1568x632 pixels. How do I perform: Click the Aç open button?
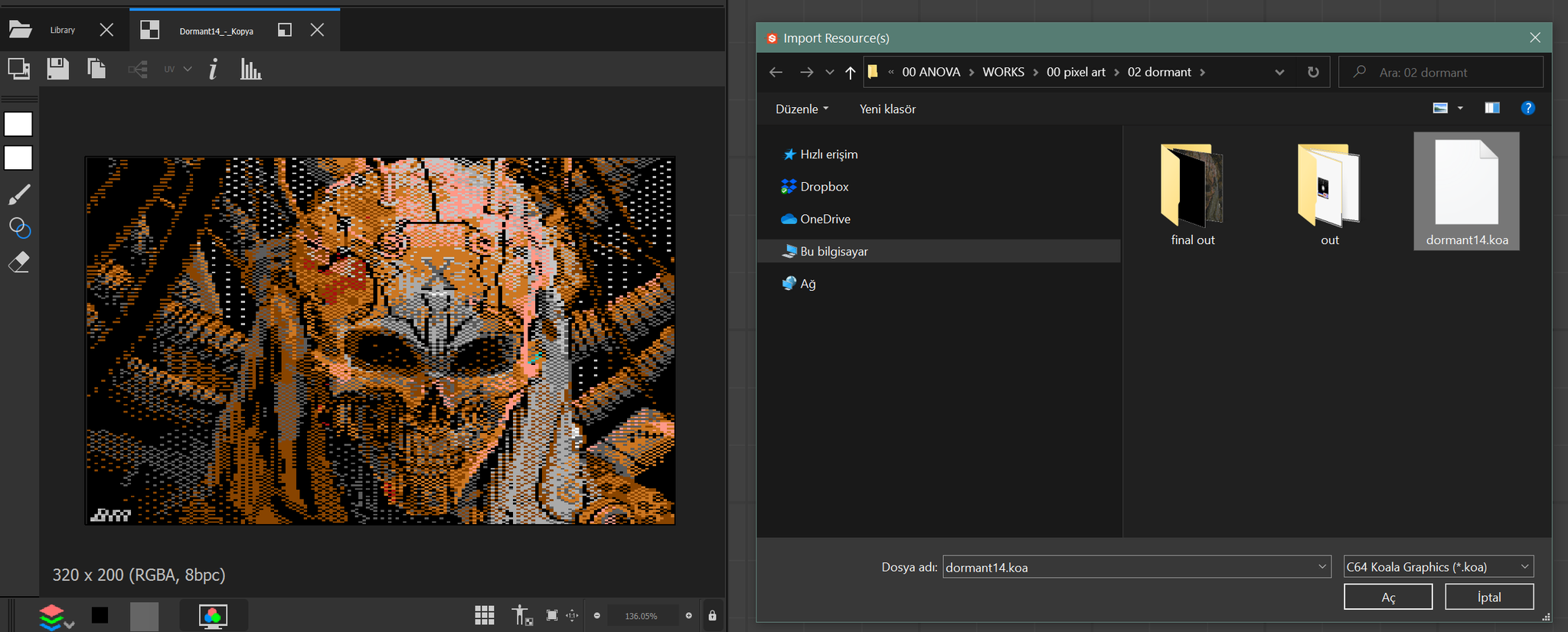tap(1388, 597)
